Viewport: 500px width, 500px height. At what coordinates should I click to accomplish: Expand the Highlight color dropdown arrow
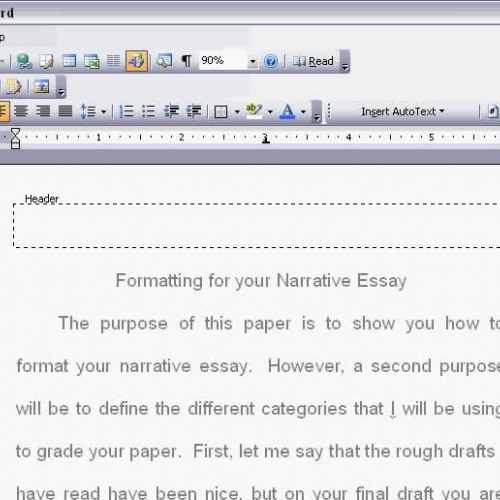pyautogui.click(x=270, y=112)
